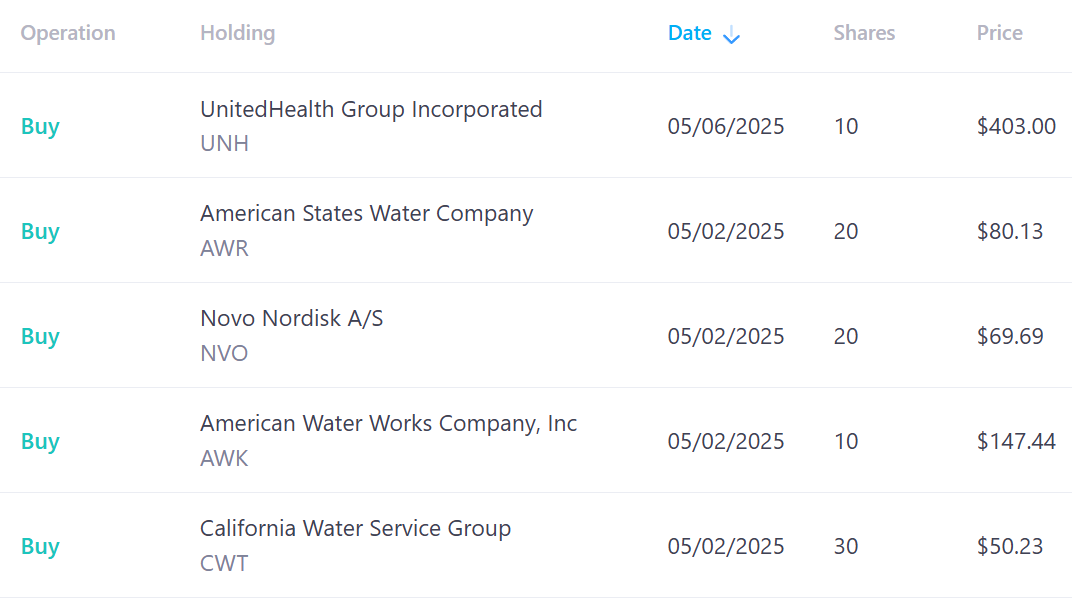1072x599 pixels.
Task: Open Novo Nordisk A/S holding
Action: tap(291, 318)
